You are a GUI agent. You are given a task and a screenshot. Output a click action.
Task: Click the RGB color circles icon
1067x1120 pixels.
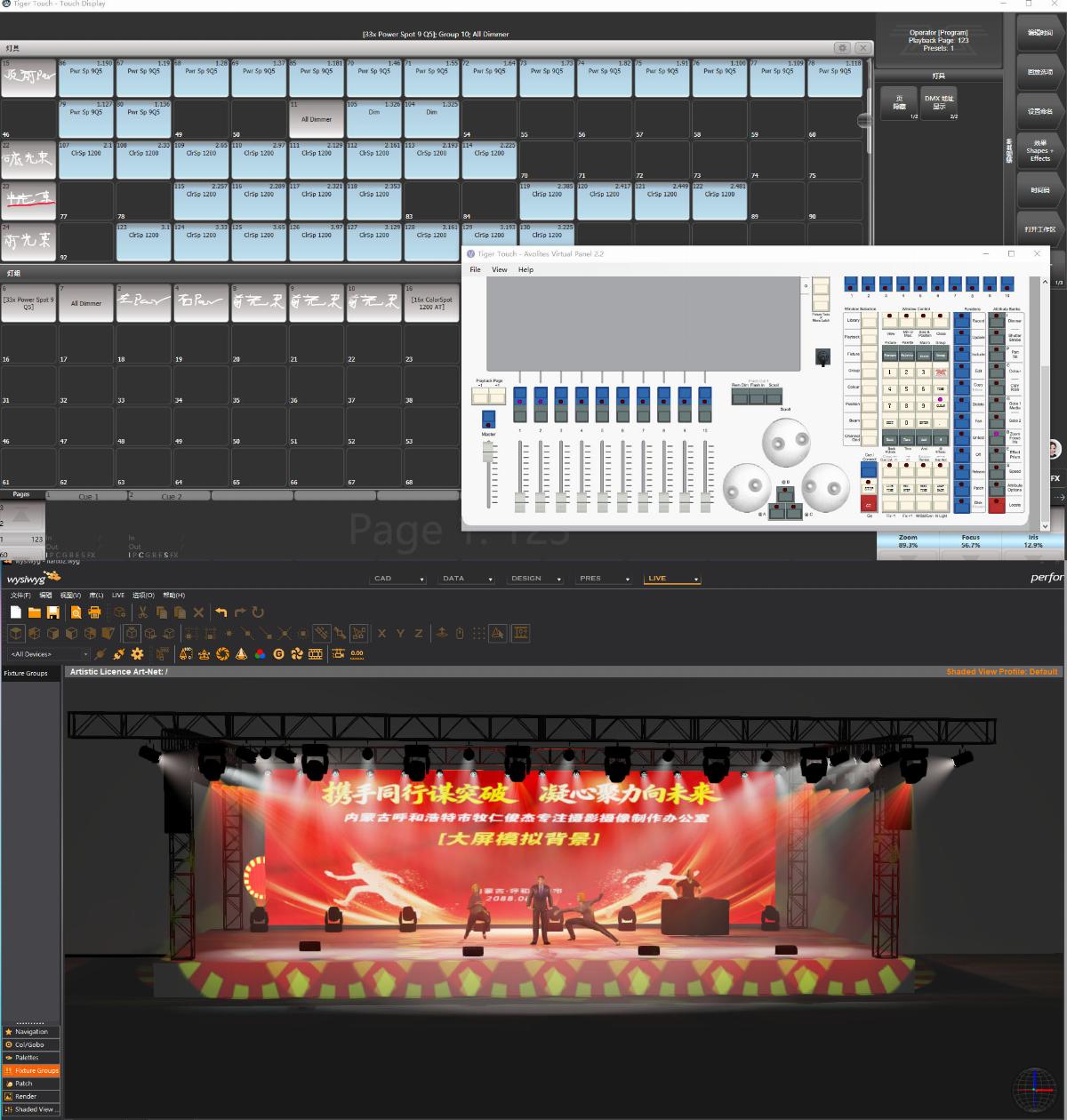tap(260, 654)
